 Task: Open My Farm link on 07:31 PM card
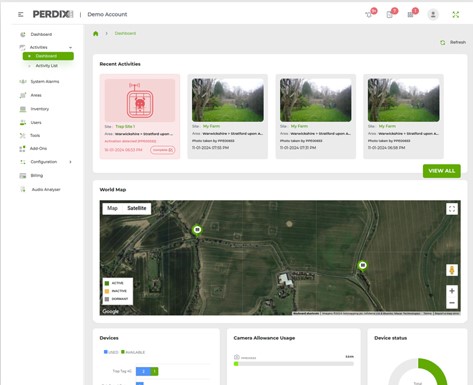coord(299,126)
